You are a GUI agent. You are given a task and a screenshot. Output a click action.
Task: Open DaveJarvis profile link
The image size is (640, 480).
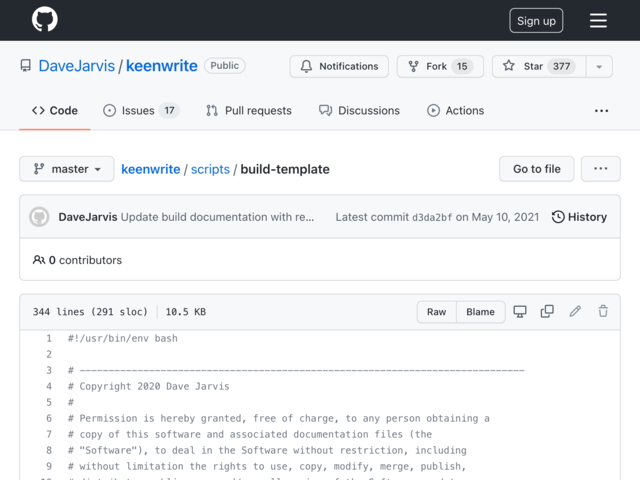77,66
